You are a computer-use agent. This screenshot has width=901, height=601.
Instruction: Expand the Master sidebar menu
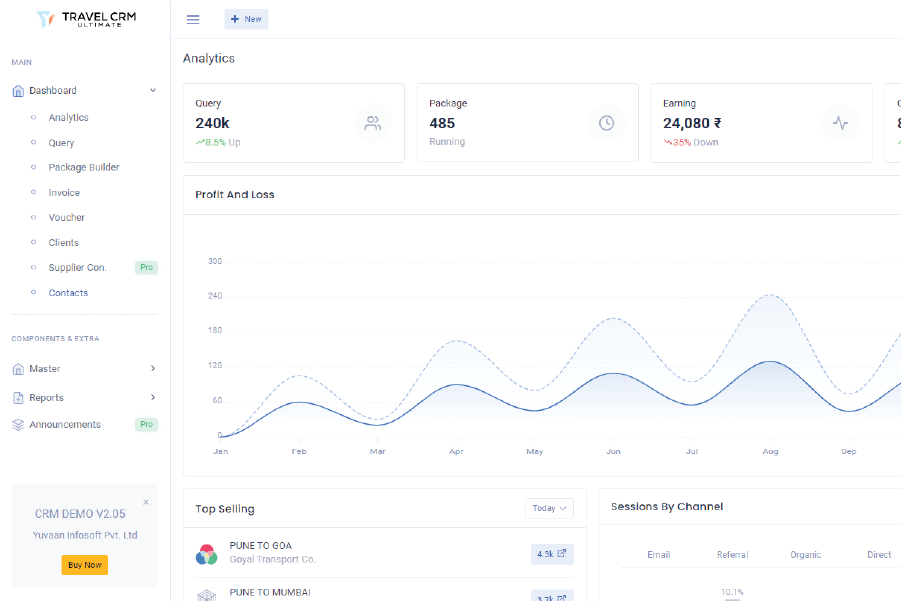(153, 369)
